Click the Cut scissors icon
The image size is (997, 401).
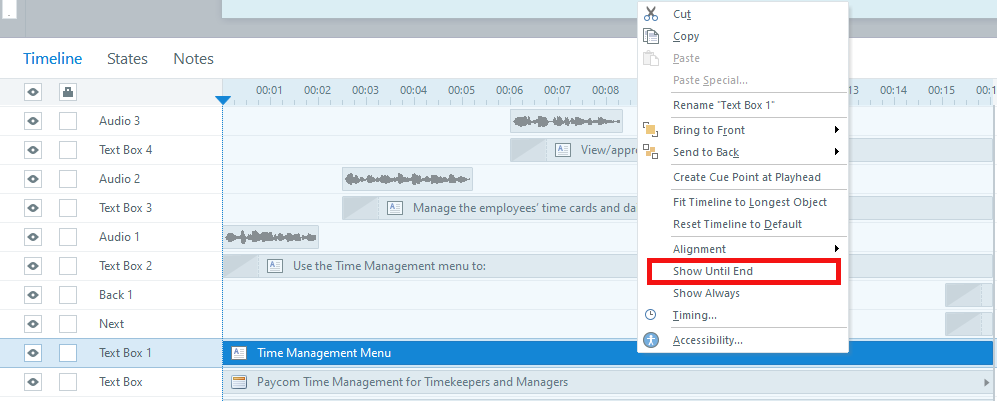click(x=651, y=13)
